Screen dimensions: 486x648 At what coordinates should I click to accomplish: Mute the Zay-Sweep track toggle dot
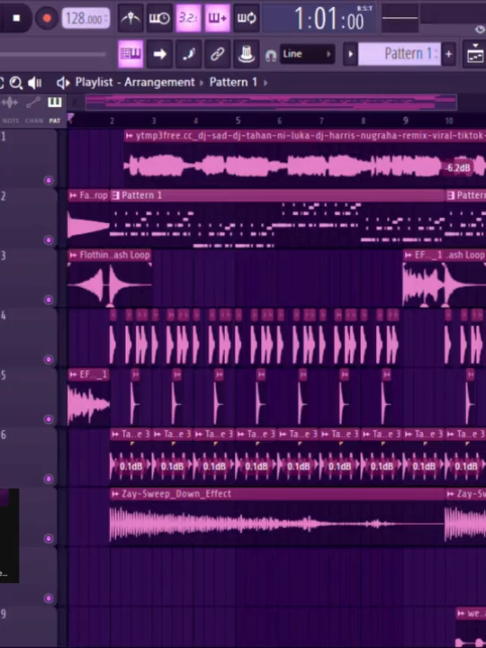tap(48, 538)
